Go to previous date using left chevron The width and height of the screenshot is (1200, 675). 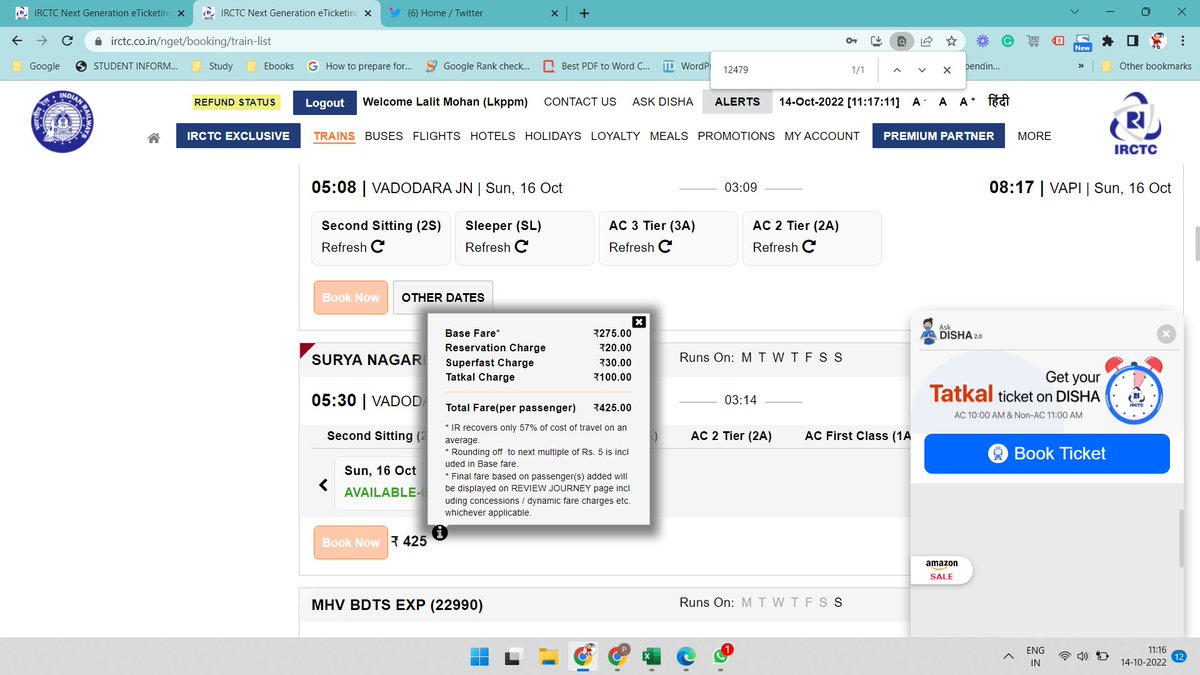tap(323, 485)
